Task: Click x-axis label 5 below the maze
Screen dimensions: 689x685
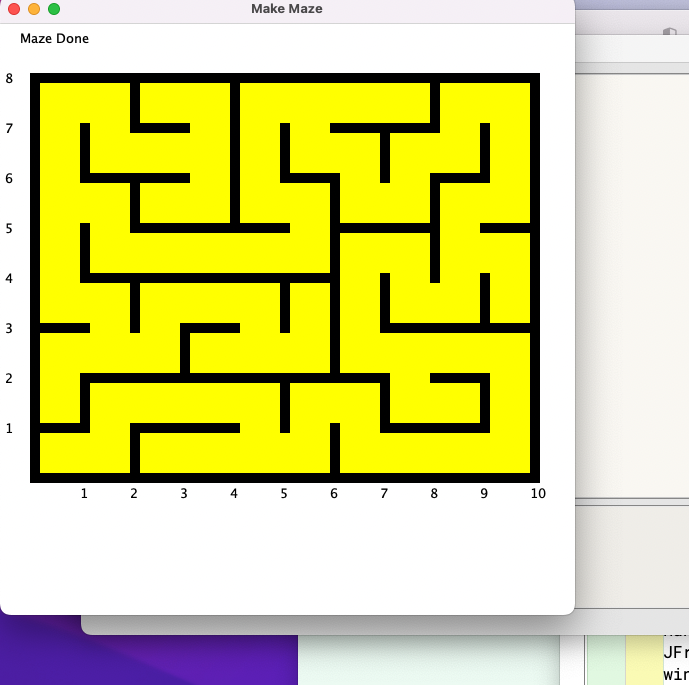Action: click(x=284, y=493)
